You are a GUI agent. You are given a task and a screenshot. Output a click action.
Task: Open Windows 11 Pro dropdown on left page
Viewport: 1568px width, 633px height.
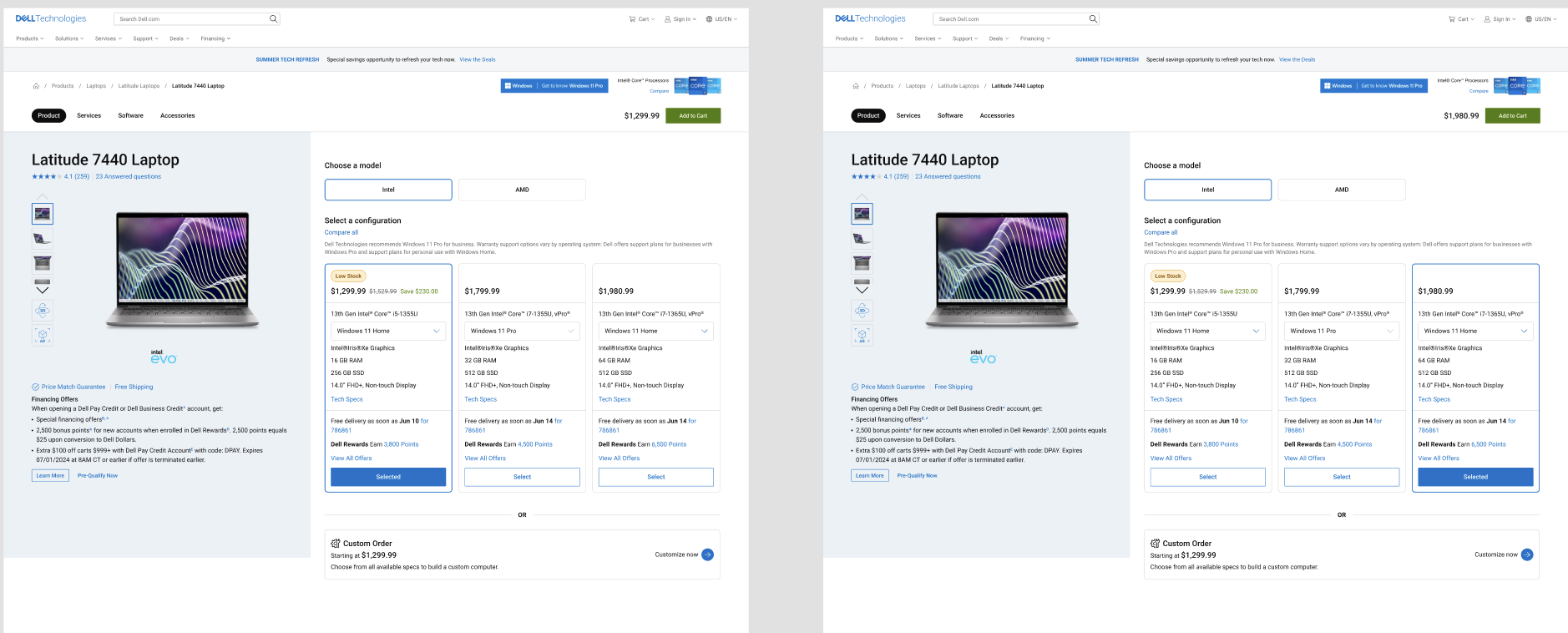point(522,331)
